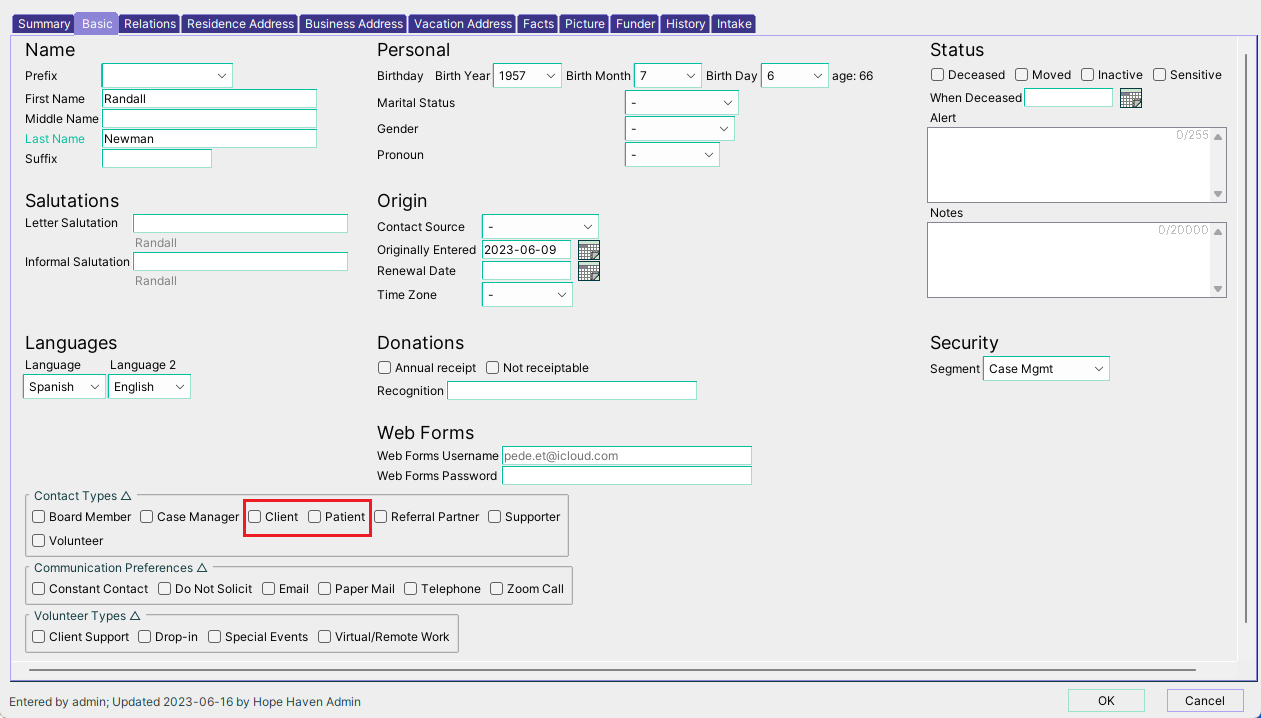1261x718 pixels.
Task: Check the Inactive checkbox
Action: tap(1087, 75)
